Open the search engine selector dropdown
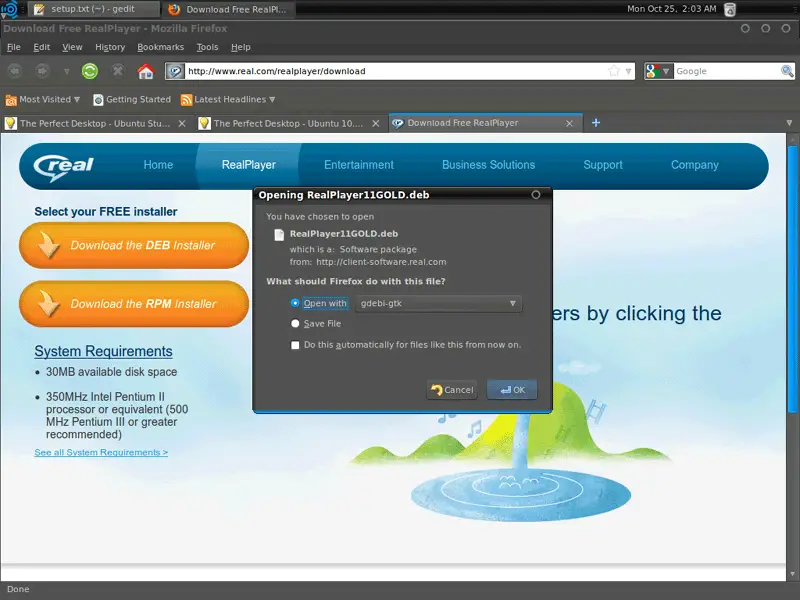The image size is (800, 600). coord(658,71)
